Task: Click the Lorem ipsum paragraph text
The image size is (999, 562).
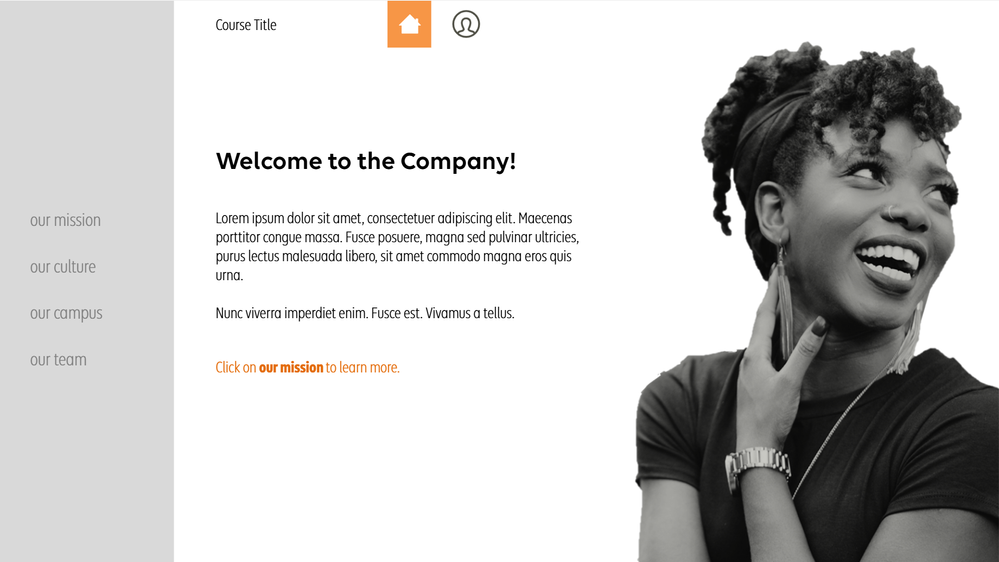Action: tap(397, 247)
